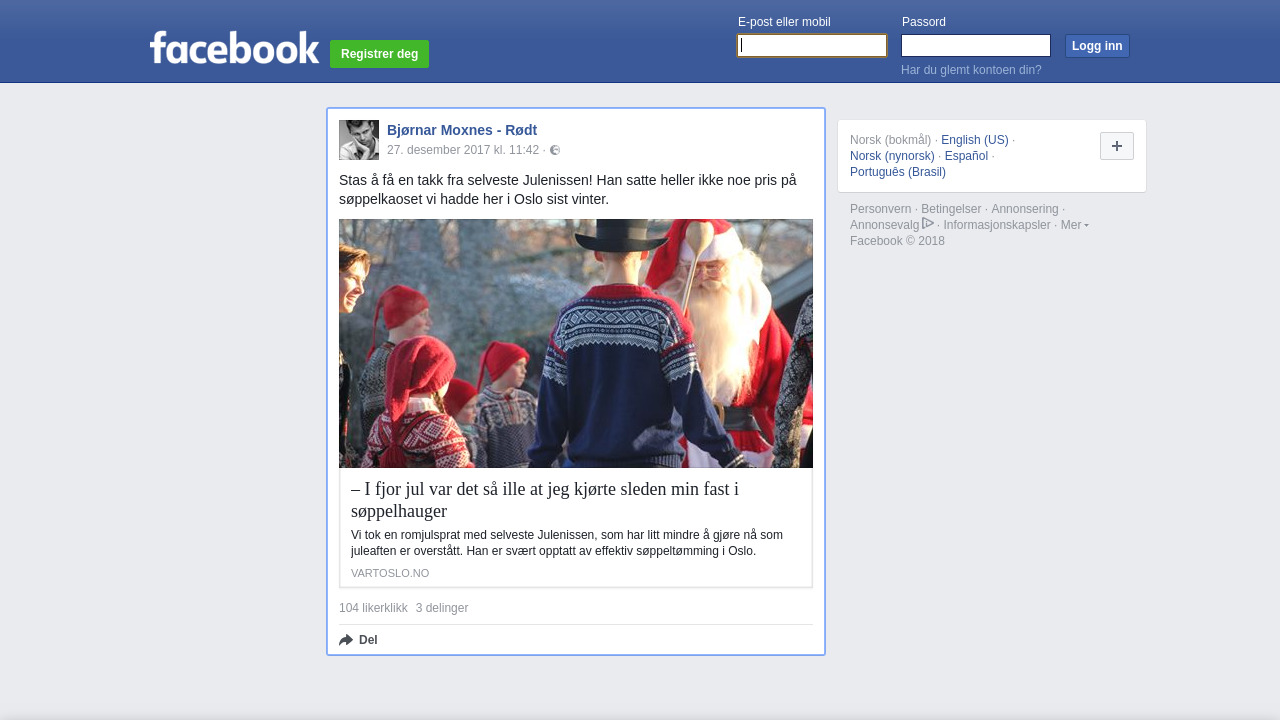This screenshot has width=1280, height=720.
Task: Open Bjørnar Moxnes - Rødt page link
Action: pos(462,130)
